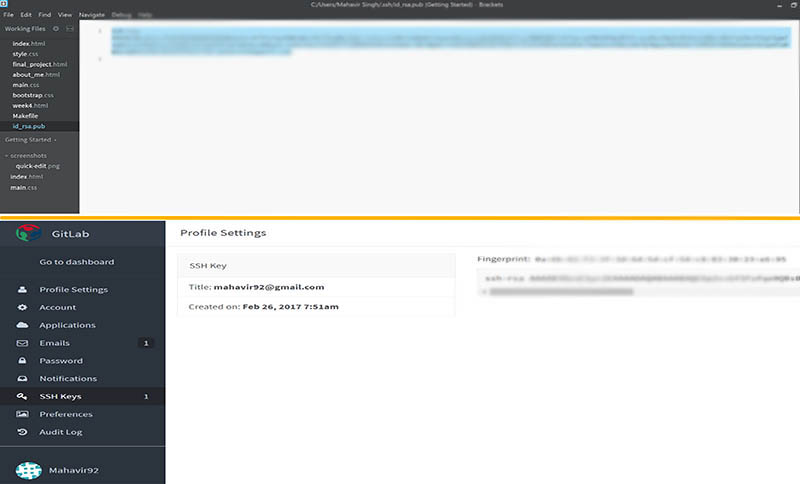The width and height of the screenshot is (800, 484).
Task: Collapse the screenshots folder
Action: [x=26, y=156]
